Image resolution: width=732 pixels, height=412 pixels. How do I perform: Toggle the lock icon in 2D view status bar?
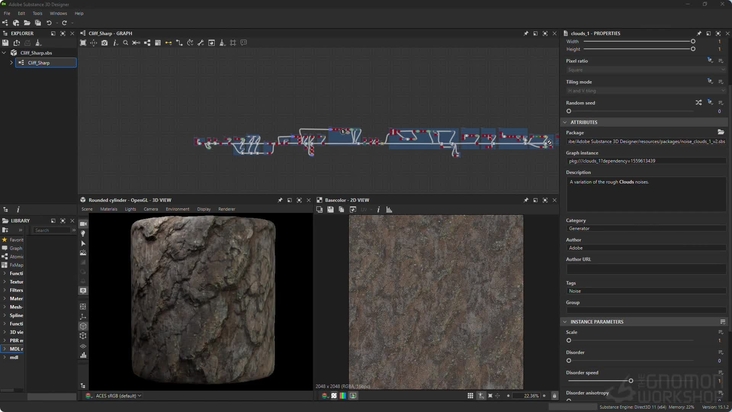point(554,396)
